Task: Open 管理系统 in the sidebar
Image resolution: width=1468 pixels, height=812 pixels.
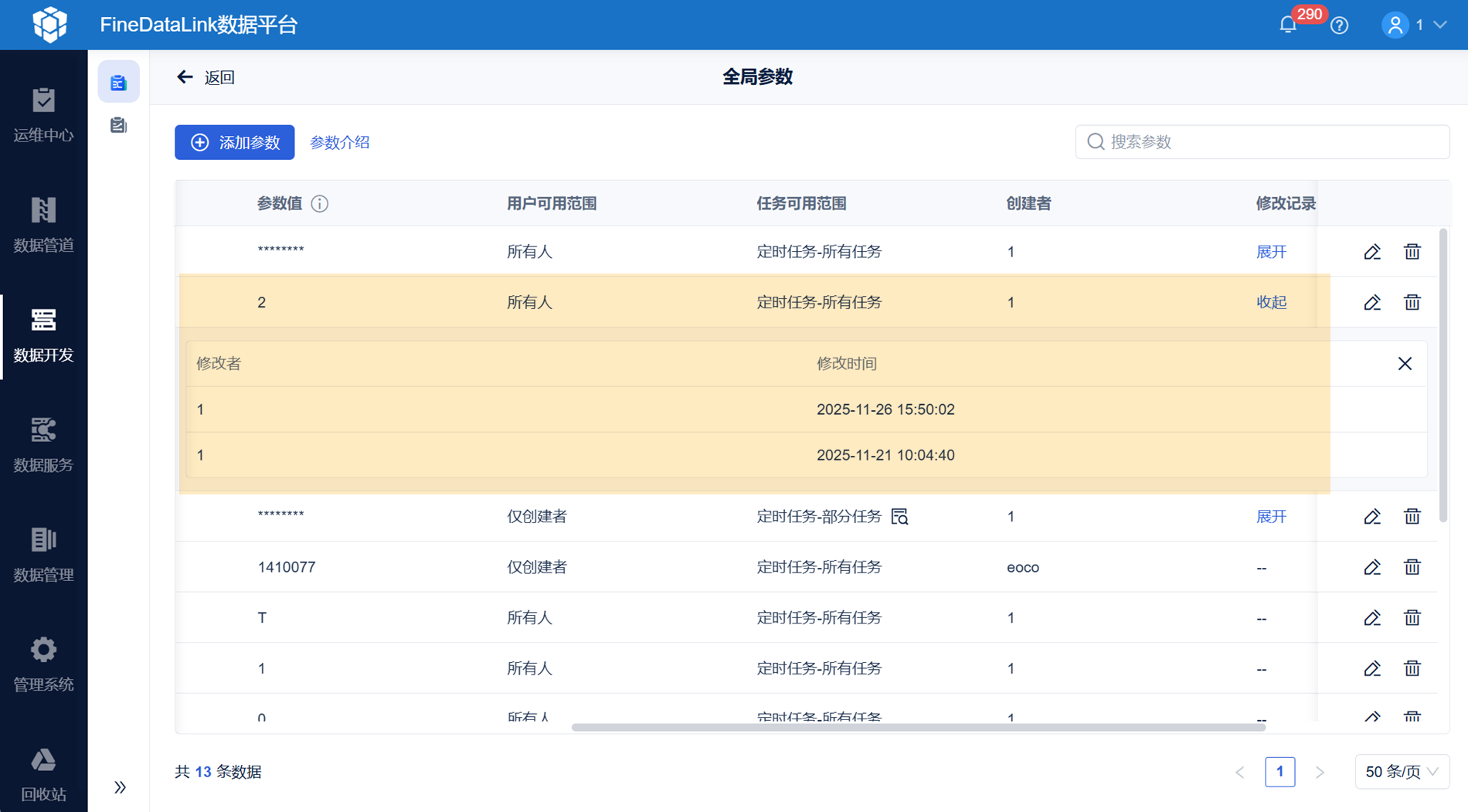Action: pos(43,665)
